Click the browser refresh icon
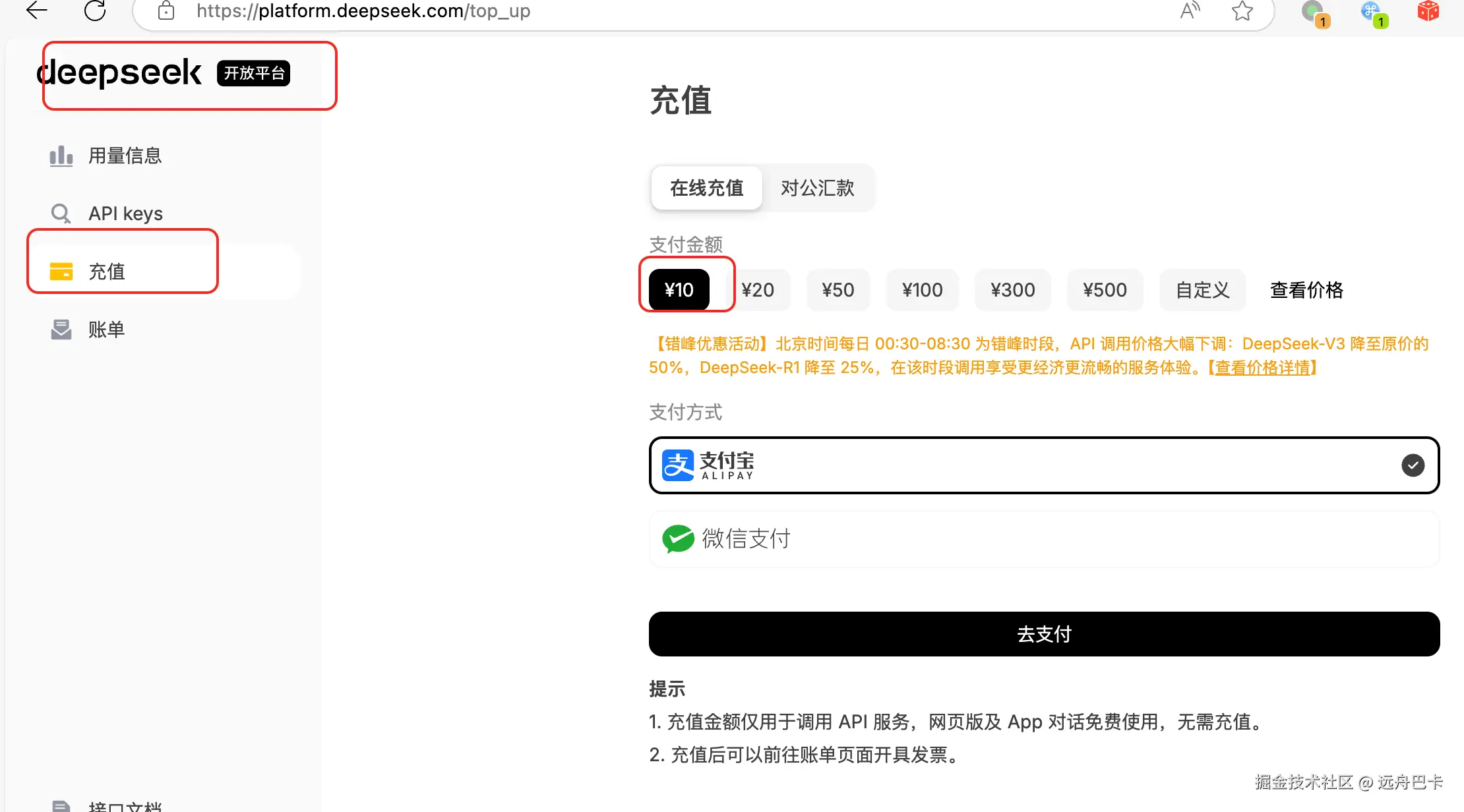The height and width of the screenshot is (812, 1464). (95, 11)
